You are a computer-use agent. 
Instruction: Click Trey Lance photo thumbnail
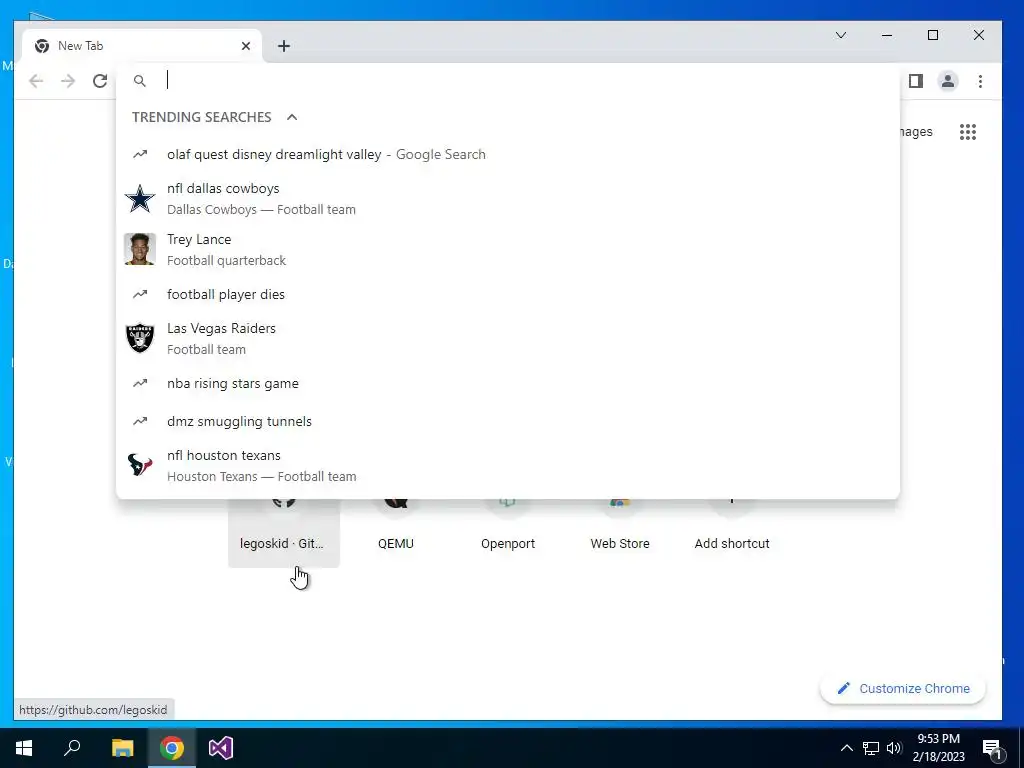[x=140, y=249]
